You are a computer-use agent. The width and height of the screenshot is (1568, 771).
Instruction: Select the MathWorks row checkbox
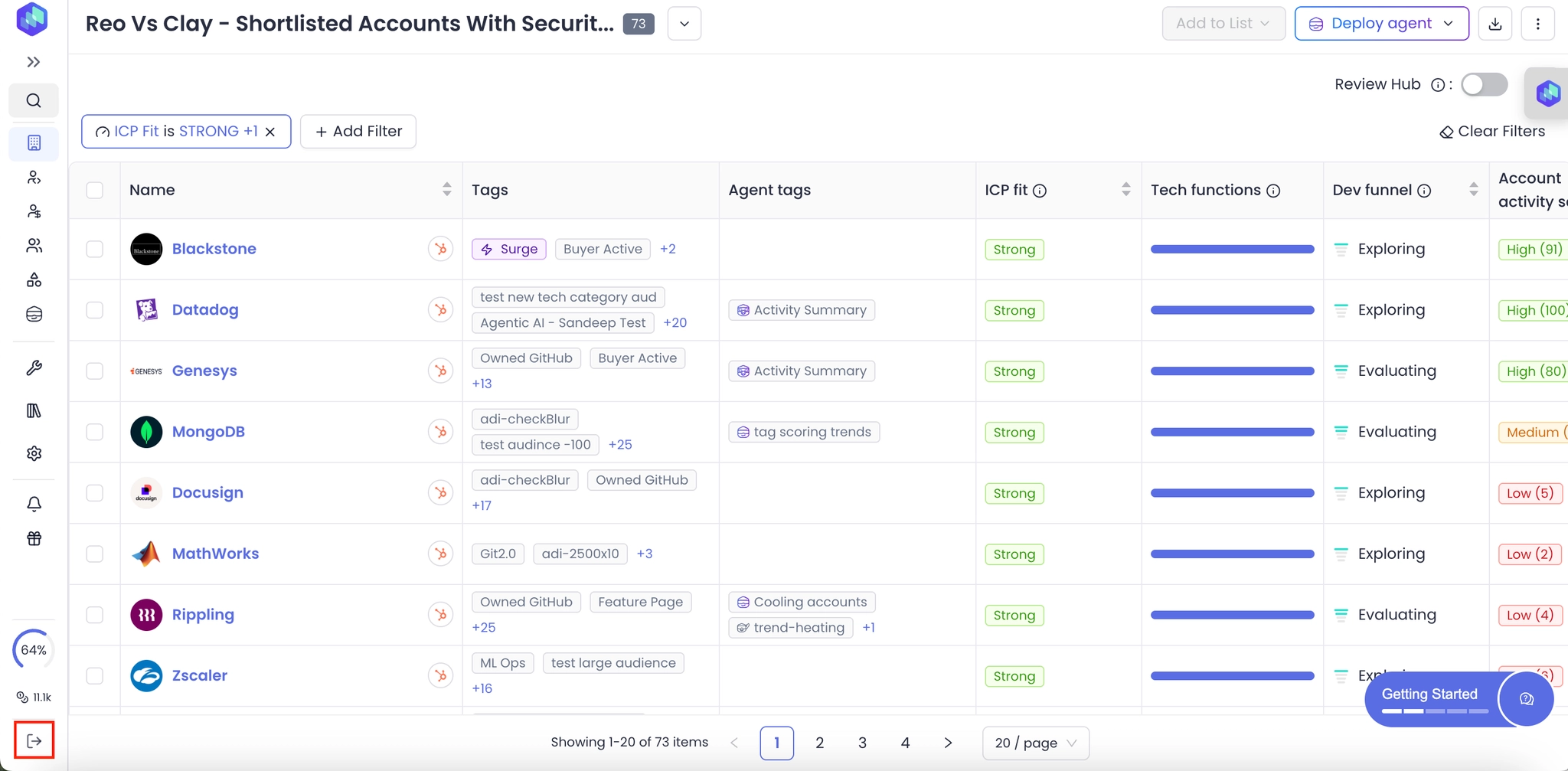[95, 554]
